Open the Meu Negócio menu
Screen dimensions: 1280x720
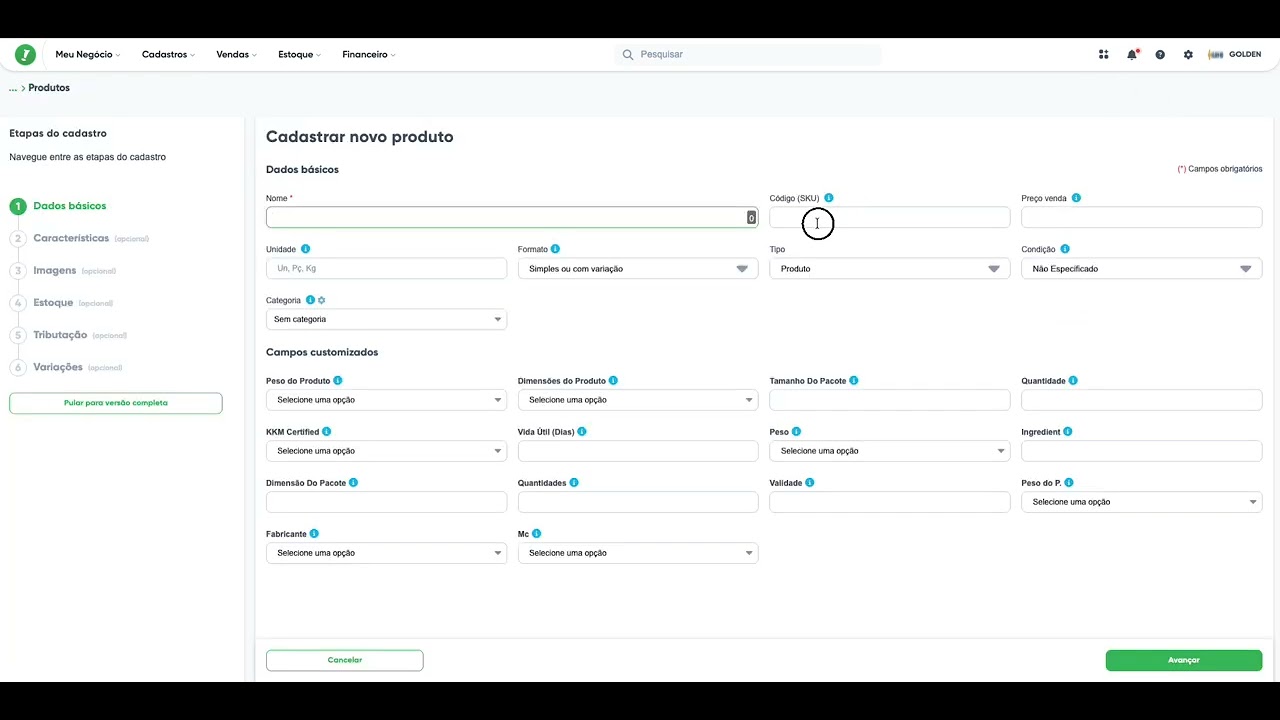click(x=88, y=55)
